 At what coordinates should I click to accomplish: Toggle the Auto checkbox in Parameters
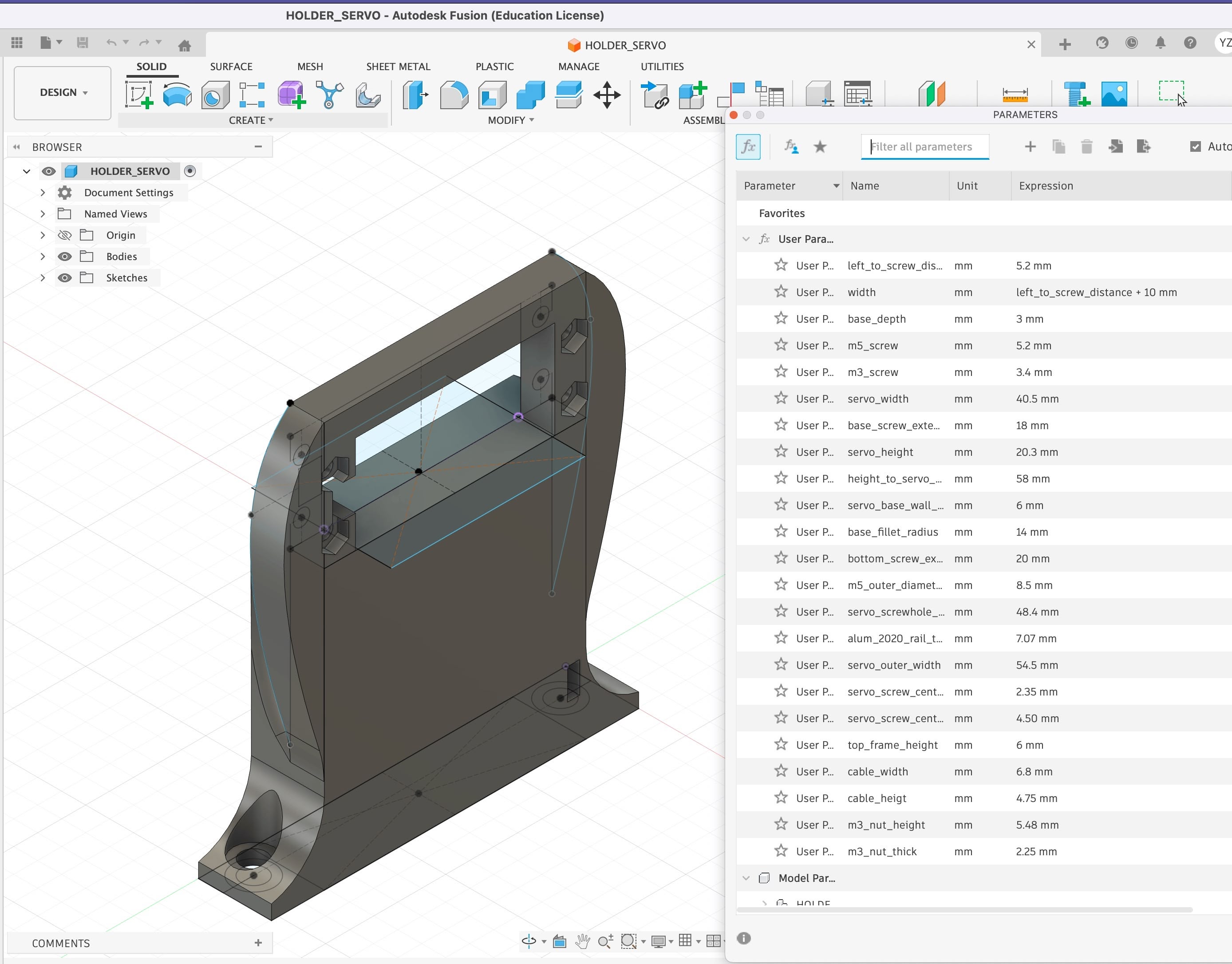(x=1195, y=147)
